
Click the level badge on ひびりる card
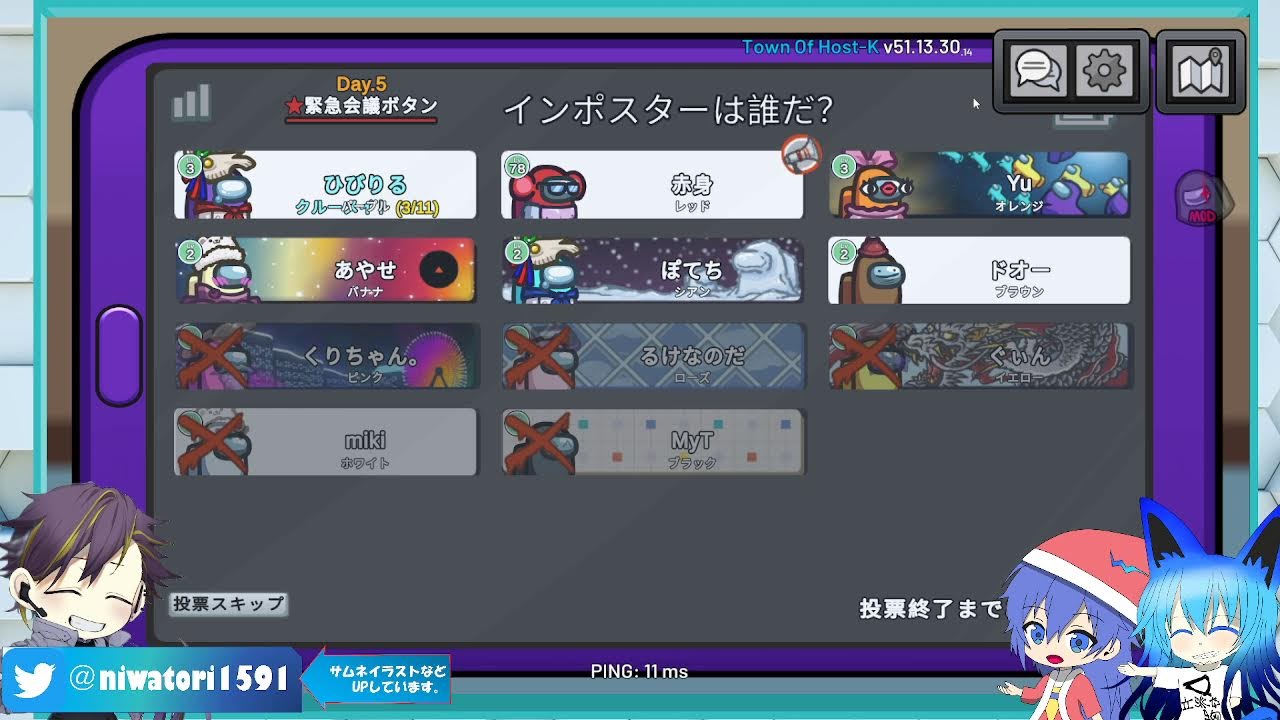[x=190, y=167]
